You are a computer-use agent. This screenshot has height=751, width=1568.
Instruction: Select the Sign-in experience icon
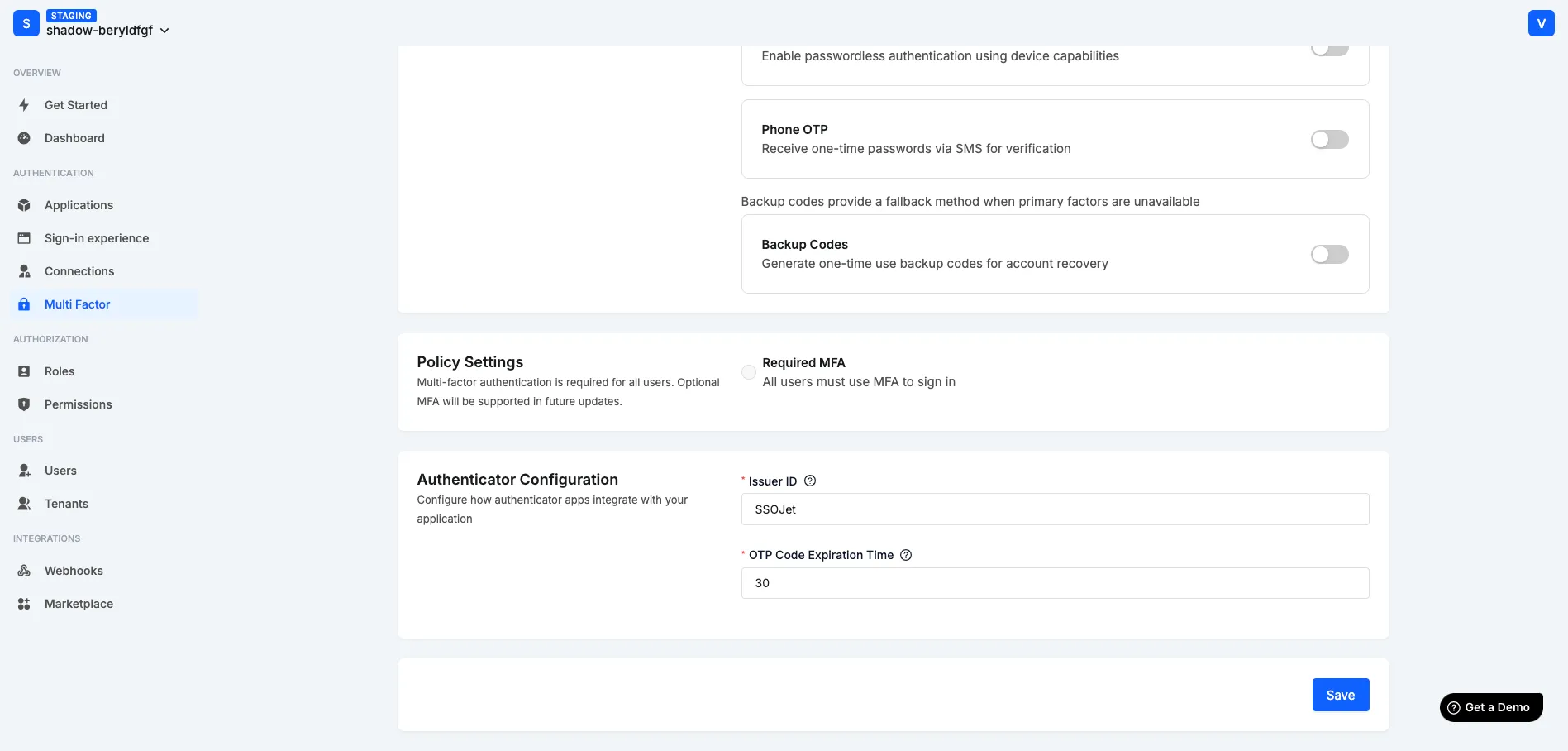[24, 237]
